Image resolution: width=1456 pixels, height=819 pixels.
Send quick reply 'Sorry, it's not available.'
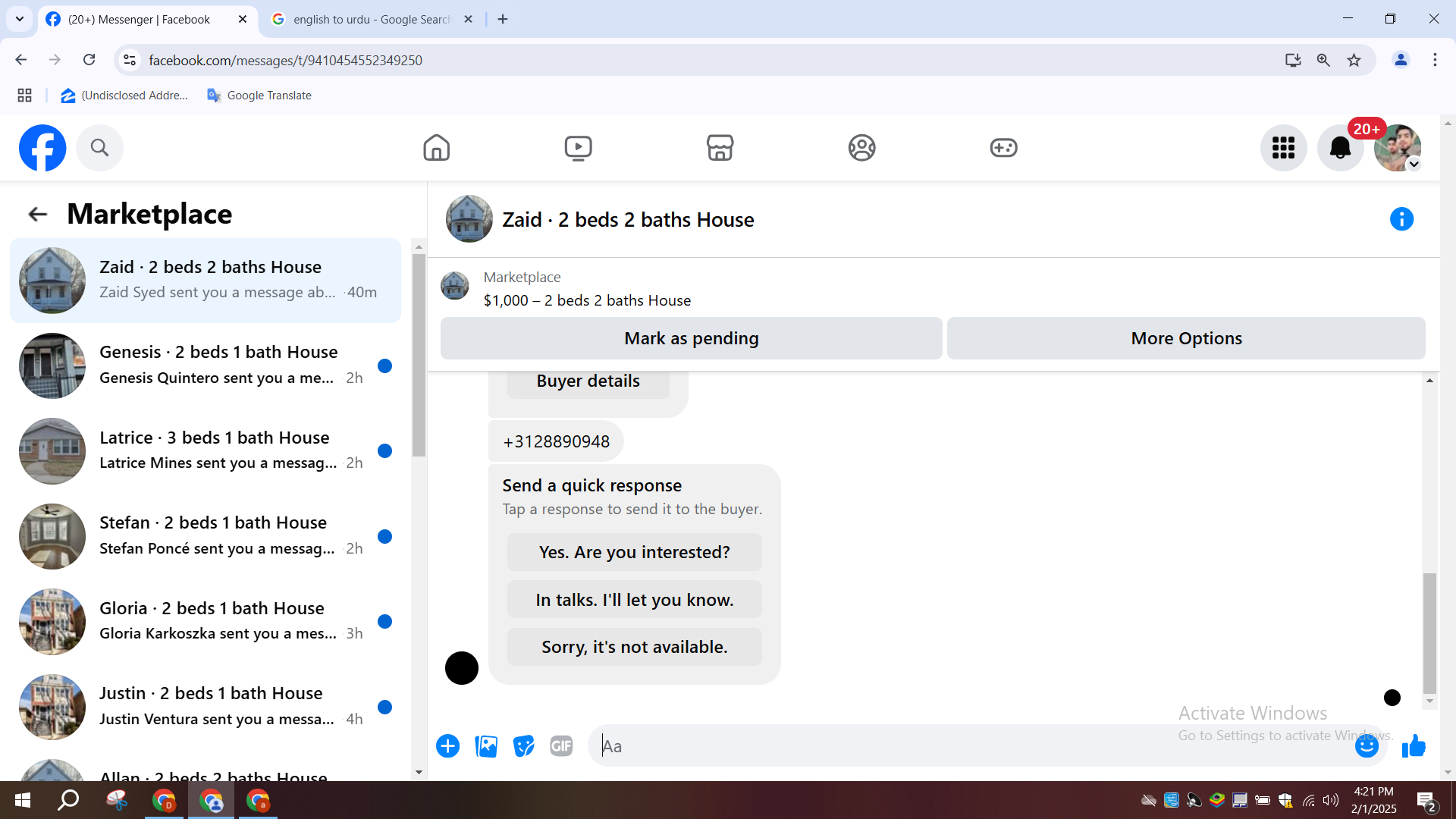coord(634,647)
